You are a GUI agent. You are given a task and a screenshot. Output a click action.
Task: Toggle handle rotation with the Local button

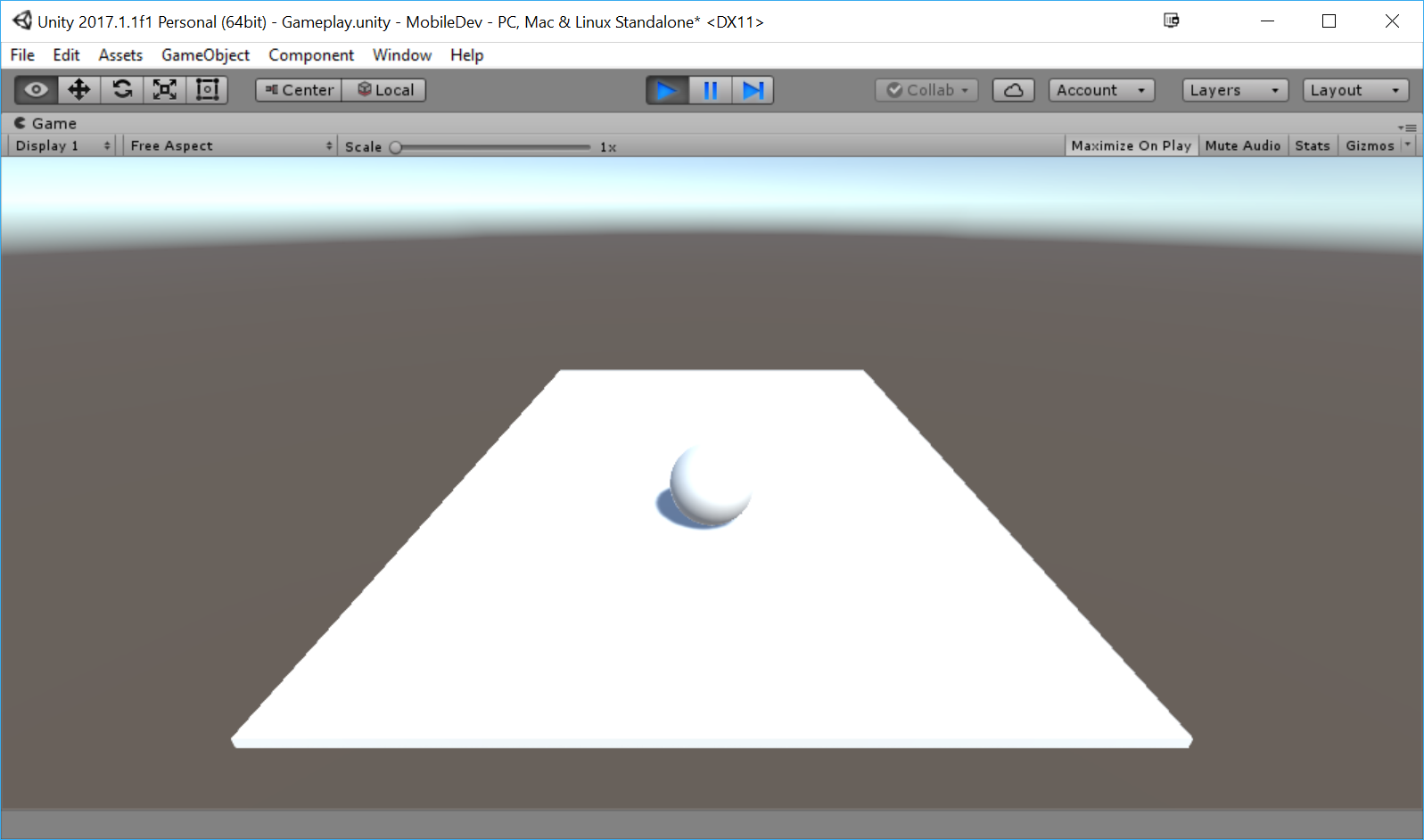[384, 90]
